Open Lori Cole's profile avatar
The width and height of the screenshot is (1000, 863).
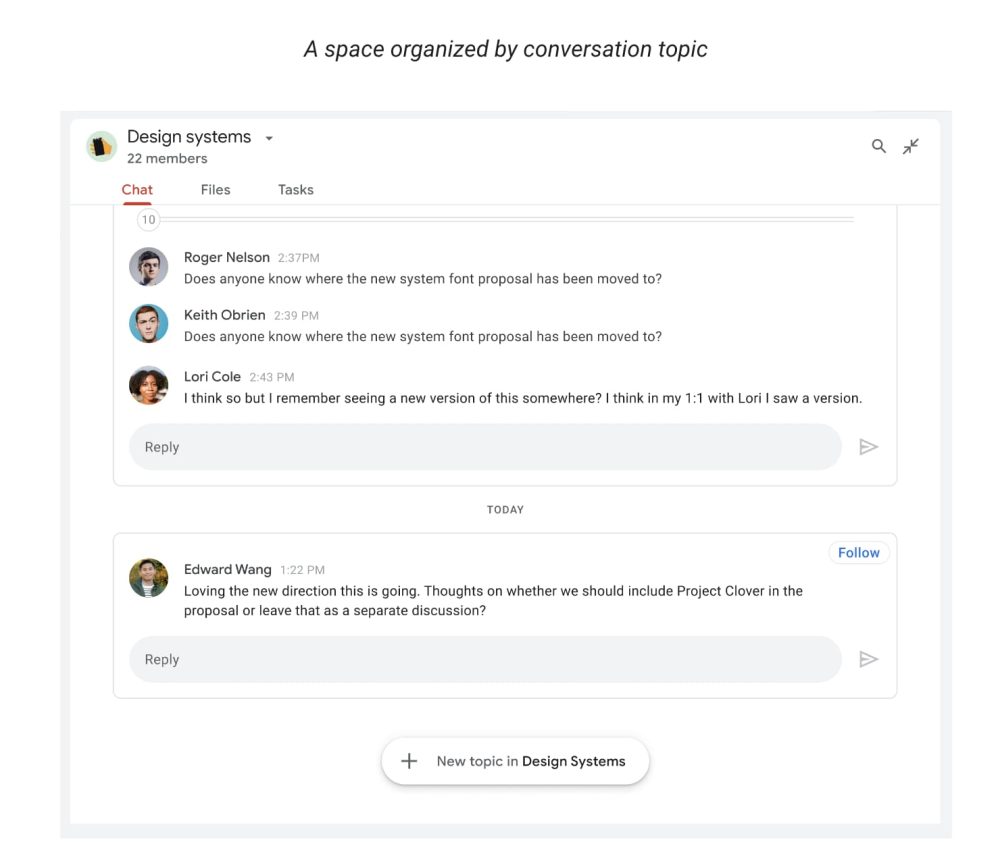tap(148, 385)
